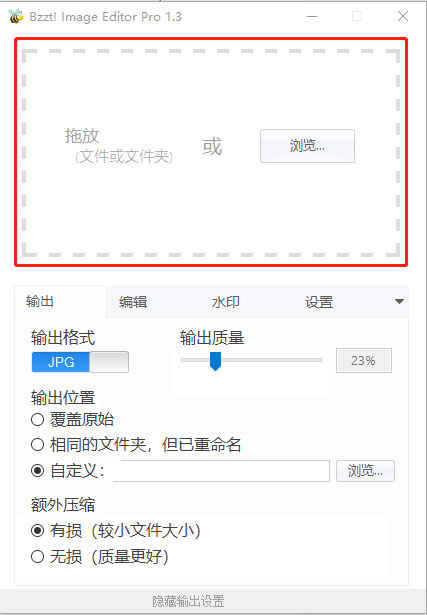427x615 pixels.
Task: Click 浏览 button beside custom path field
Action: point(365,471)
